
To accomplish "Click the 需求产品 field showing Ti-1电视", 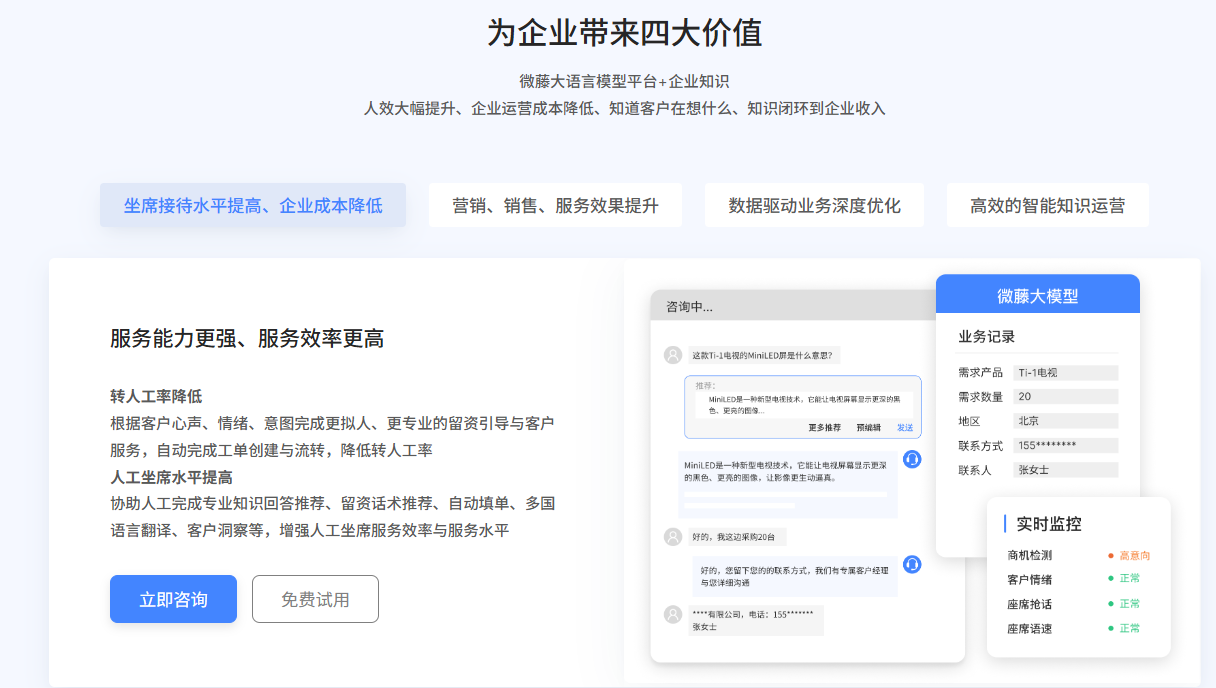I will [x=1065, y=373].
